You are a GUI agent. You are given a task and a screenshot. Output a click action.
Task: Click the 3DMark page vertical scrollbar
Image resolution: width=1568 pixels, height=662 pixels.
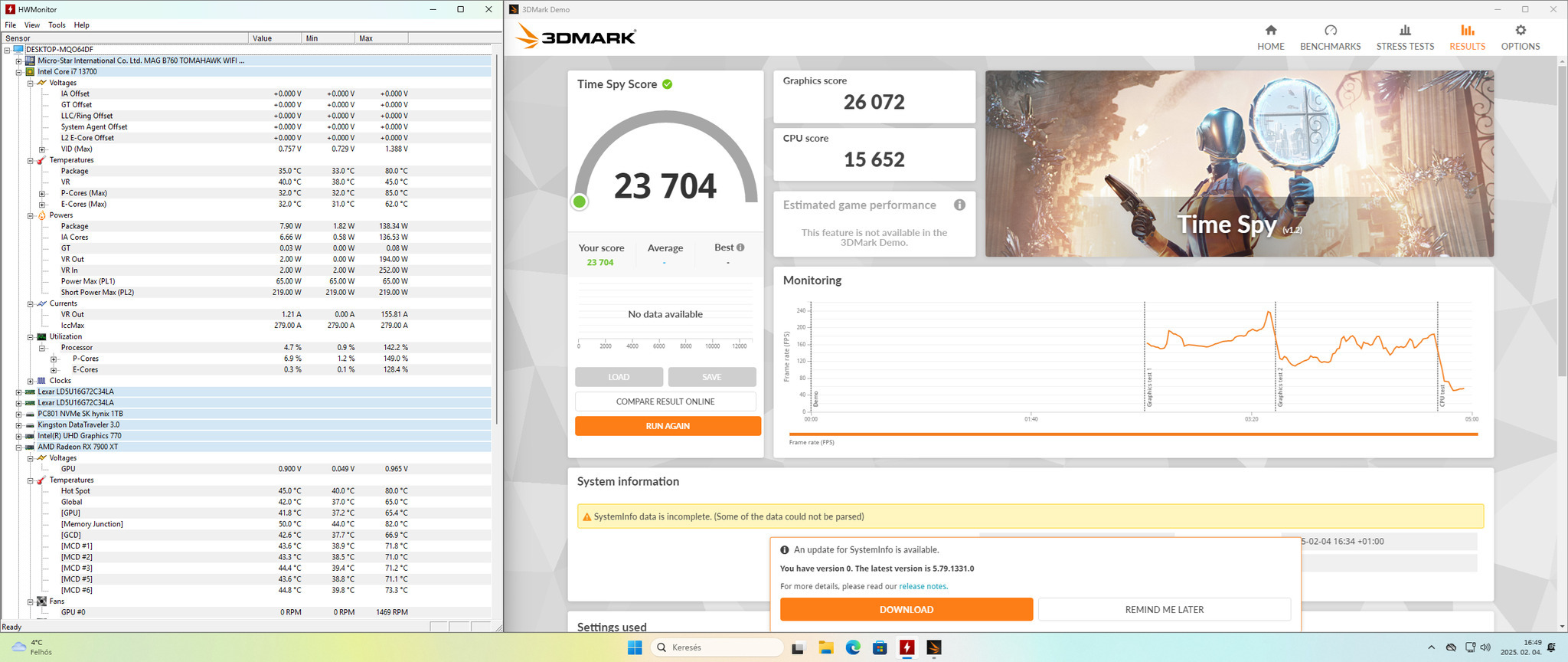[x=1562, y=222]
